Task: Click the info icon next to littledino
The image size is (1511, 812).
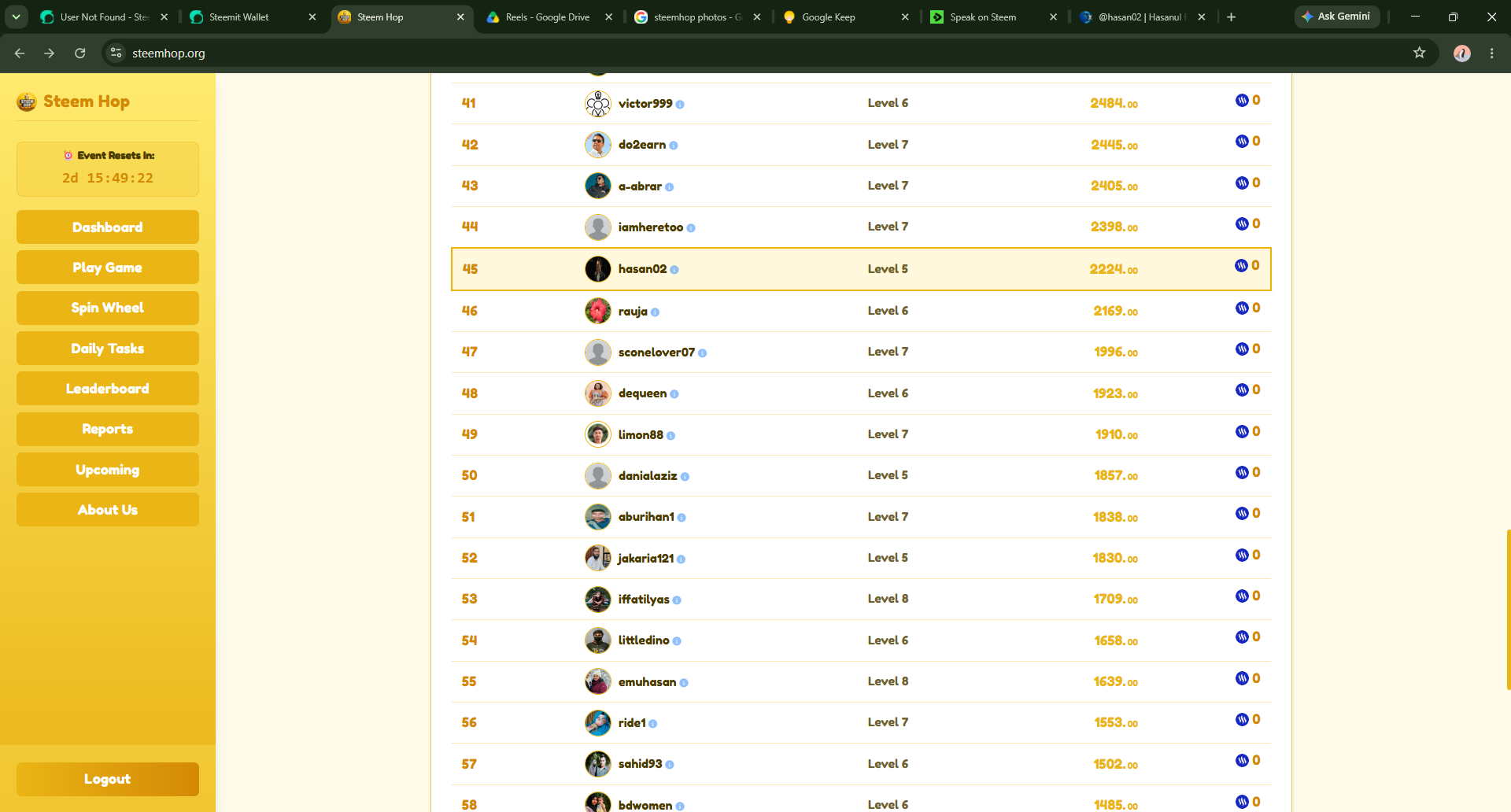Action: (677, 641)
